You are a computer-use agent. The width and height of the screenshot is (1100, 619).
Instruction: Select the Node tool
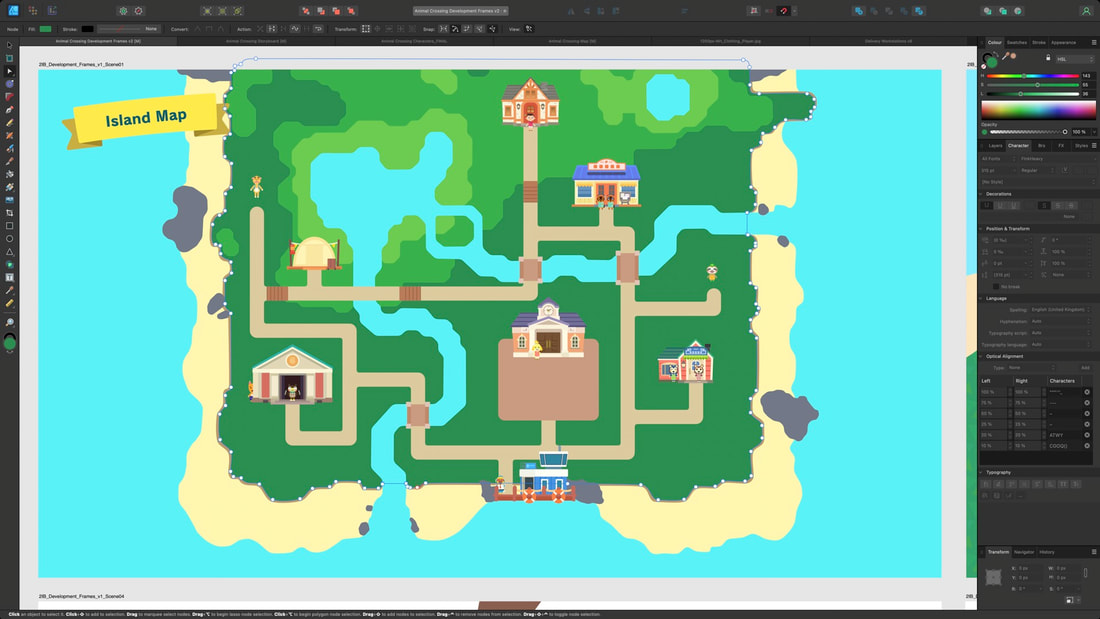[9, 71]
